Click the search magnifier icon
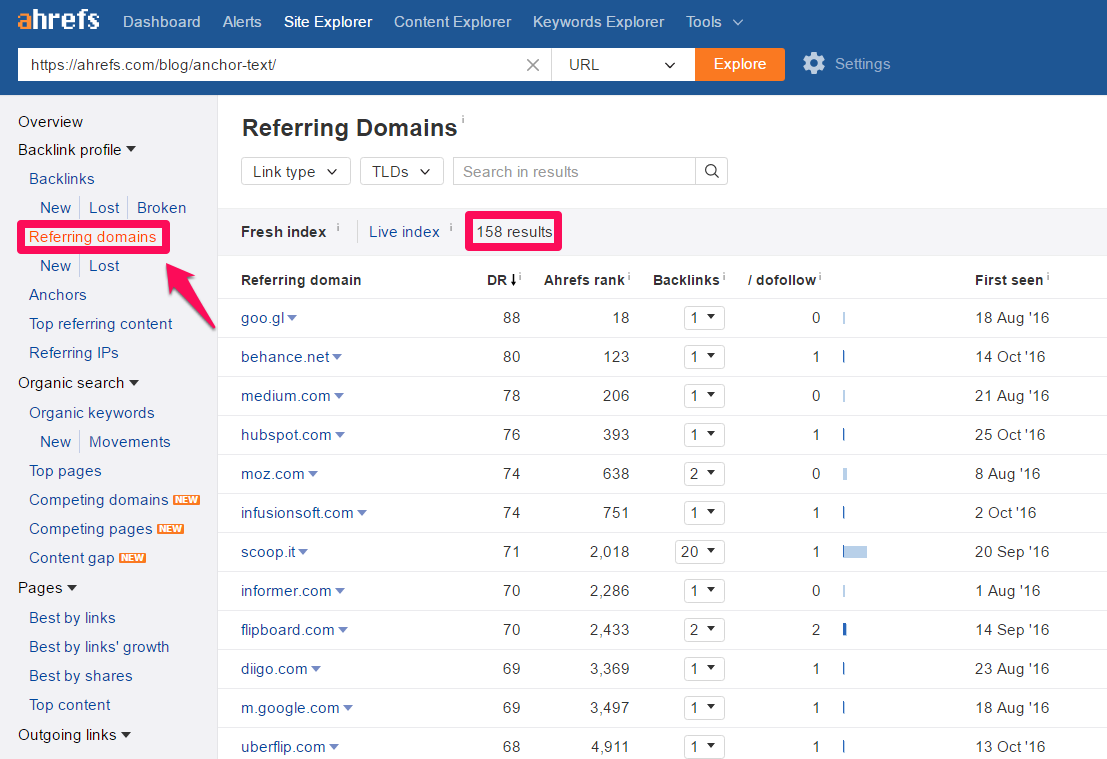1107x759 pixels. pyautogui.click(x=712, y=171)
